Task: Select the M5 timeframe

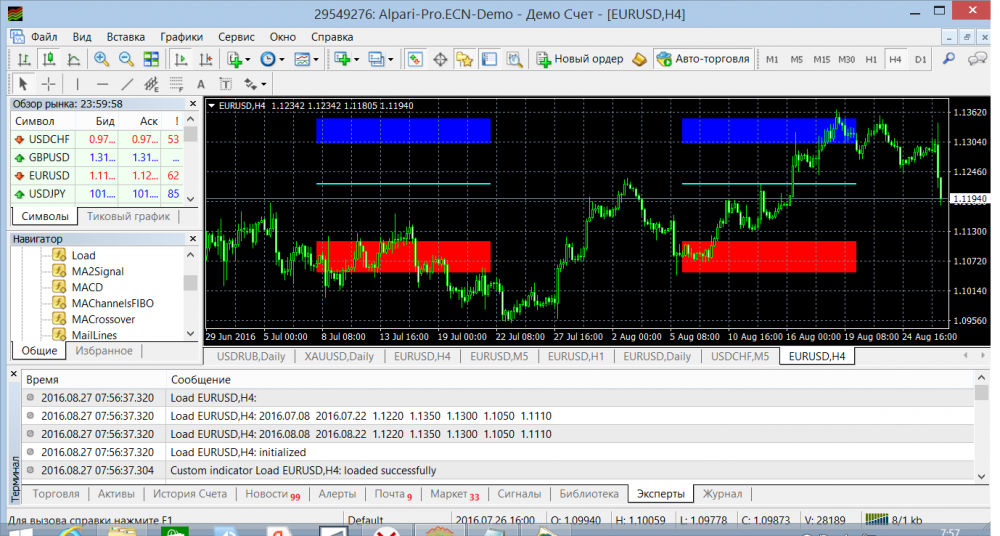Action: (797, 59)
